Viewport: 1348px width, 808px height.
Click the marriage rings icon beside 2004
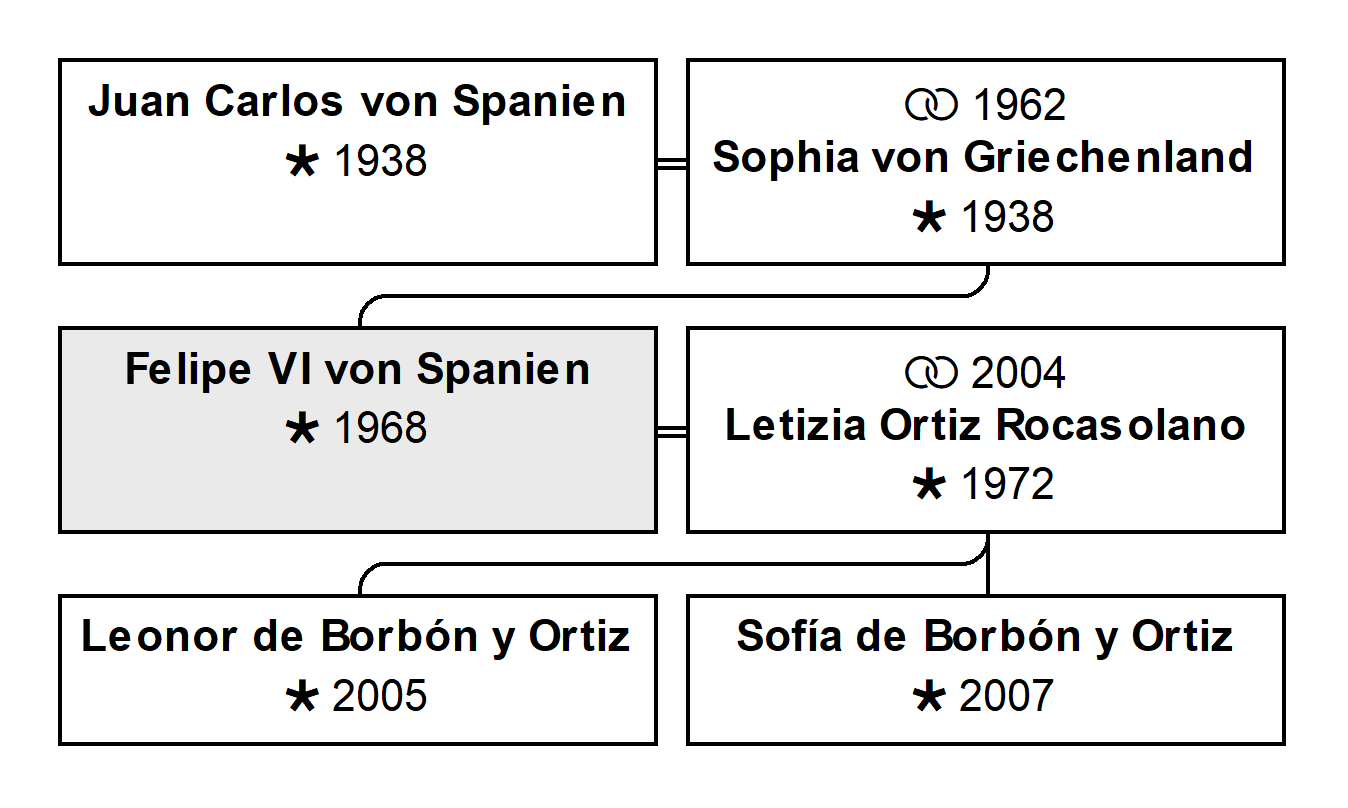(x=931, y=373)
